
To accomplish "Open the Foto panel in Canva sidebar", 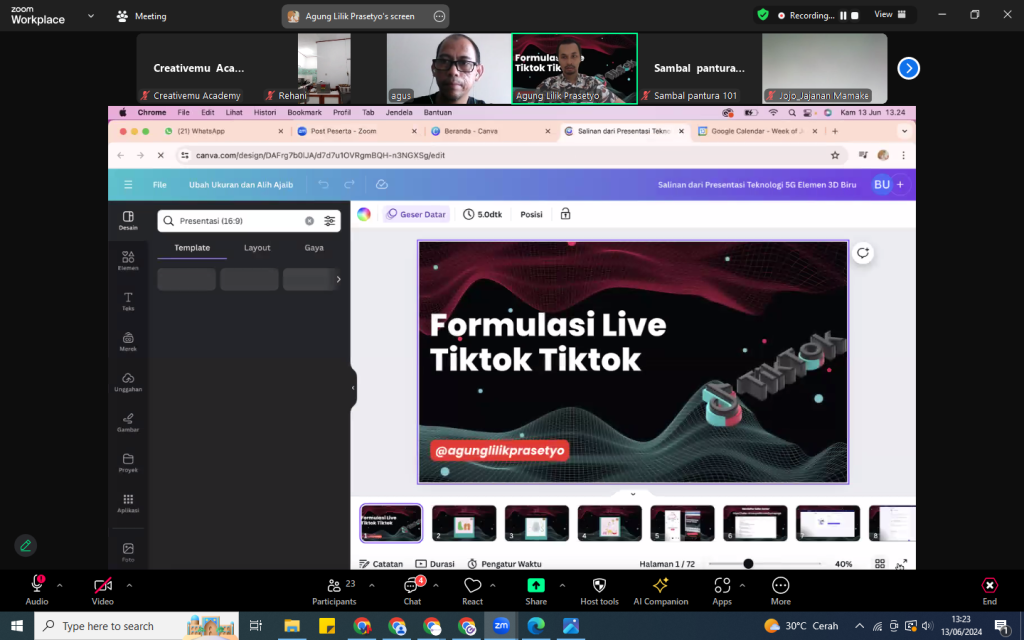I will coord(128,552).
